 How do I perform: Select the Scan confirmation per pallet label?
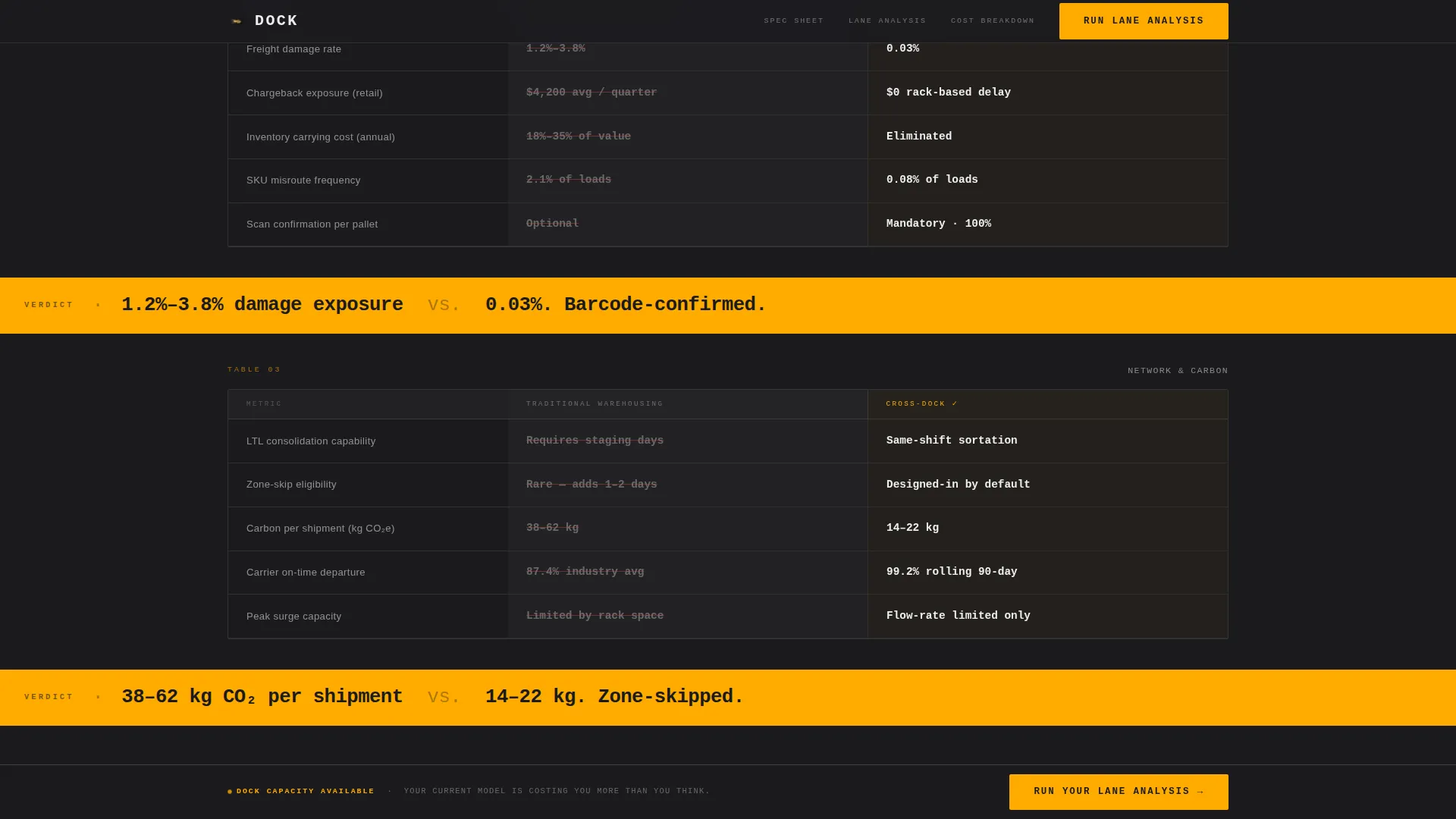[x=312, y=224]
